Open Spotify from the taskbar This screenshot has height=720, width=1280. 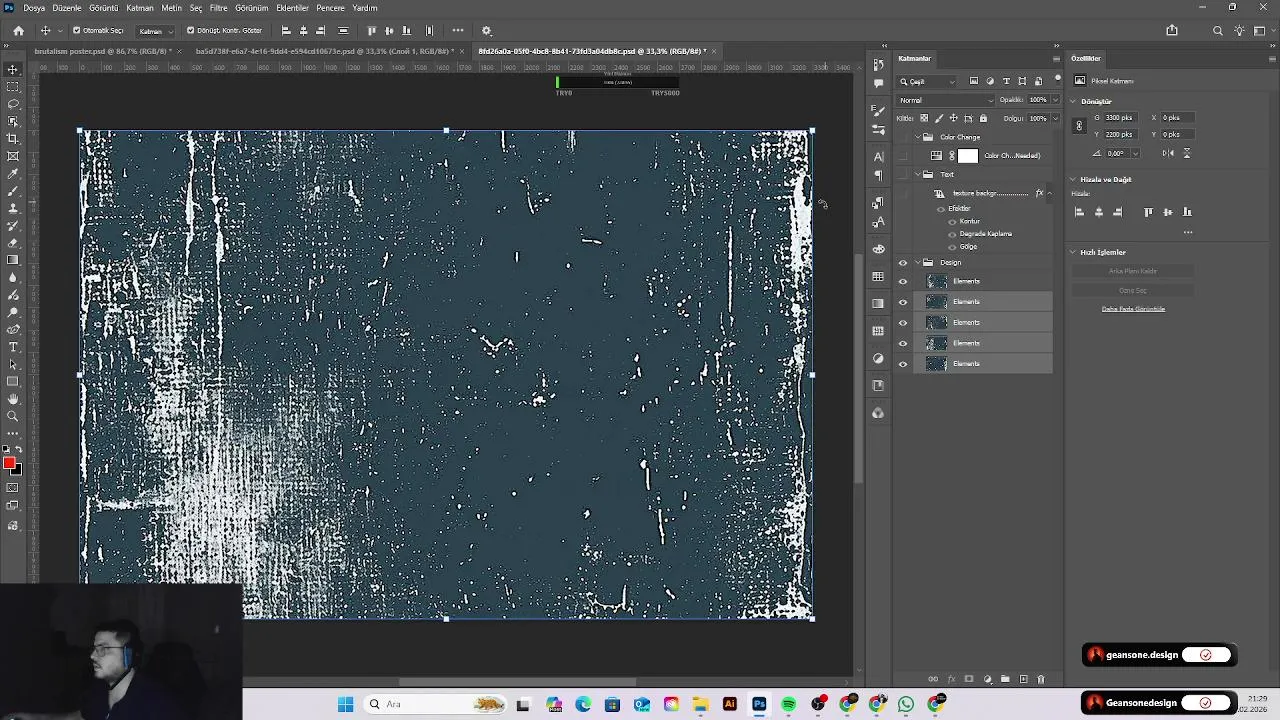(x=789, y=704)
